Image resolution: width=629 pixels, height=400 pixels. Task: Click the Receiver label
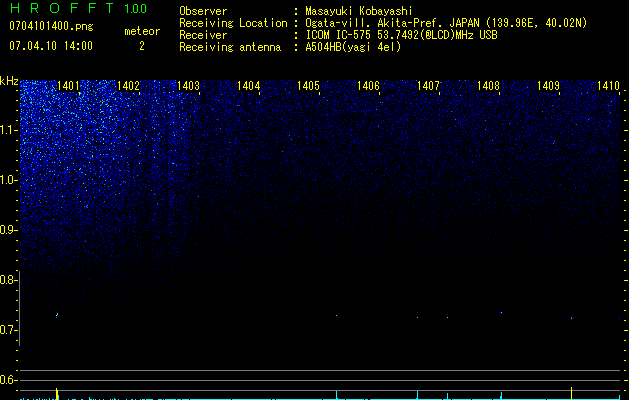pyautogui.click(x=203, y=35)
